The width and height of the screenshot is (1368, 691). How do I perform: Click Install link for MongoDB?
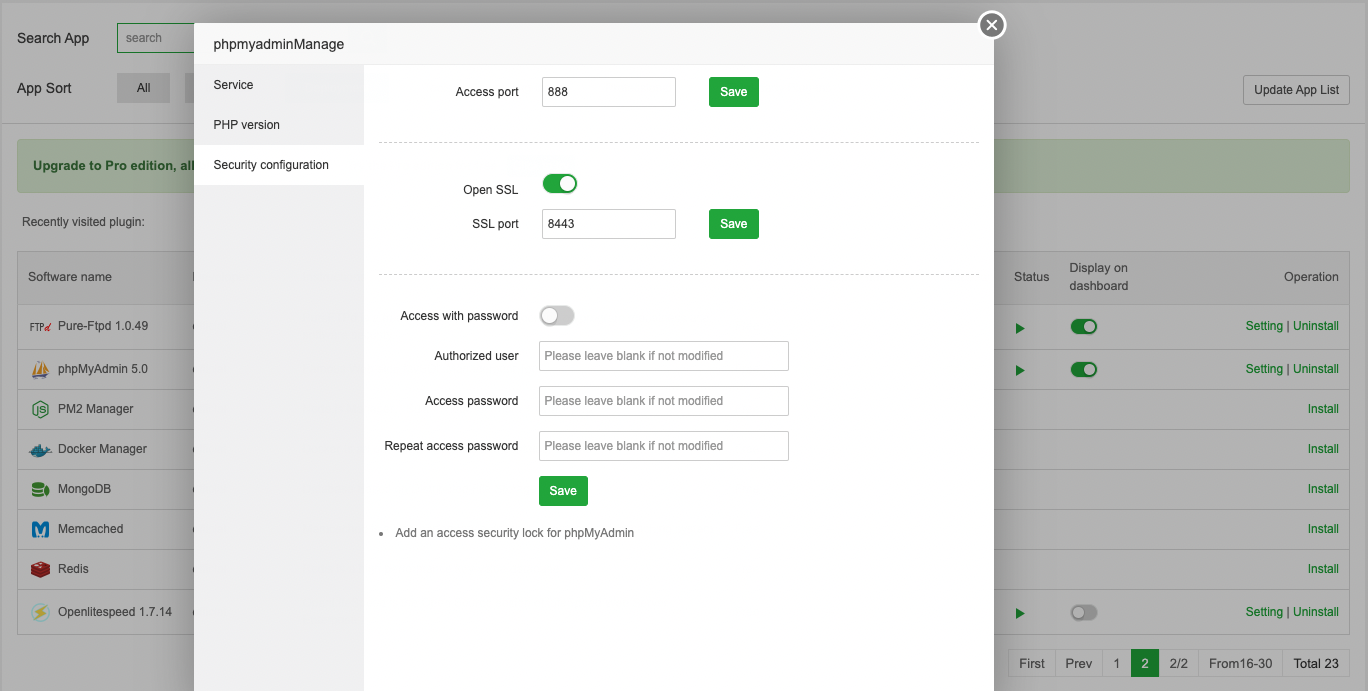tap(1322, 489)
